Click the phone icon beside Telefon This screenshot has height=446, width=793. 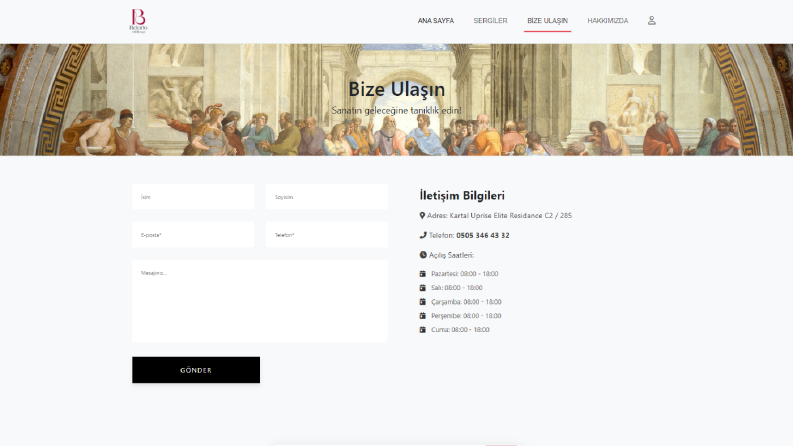(x=423, y=235)
